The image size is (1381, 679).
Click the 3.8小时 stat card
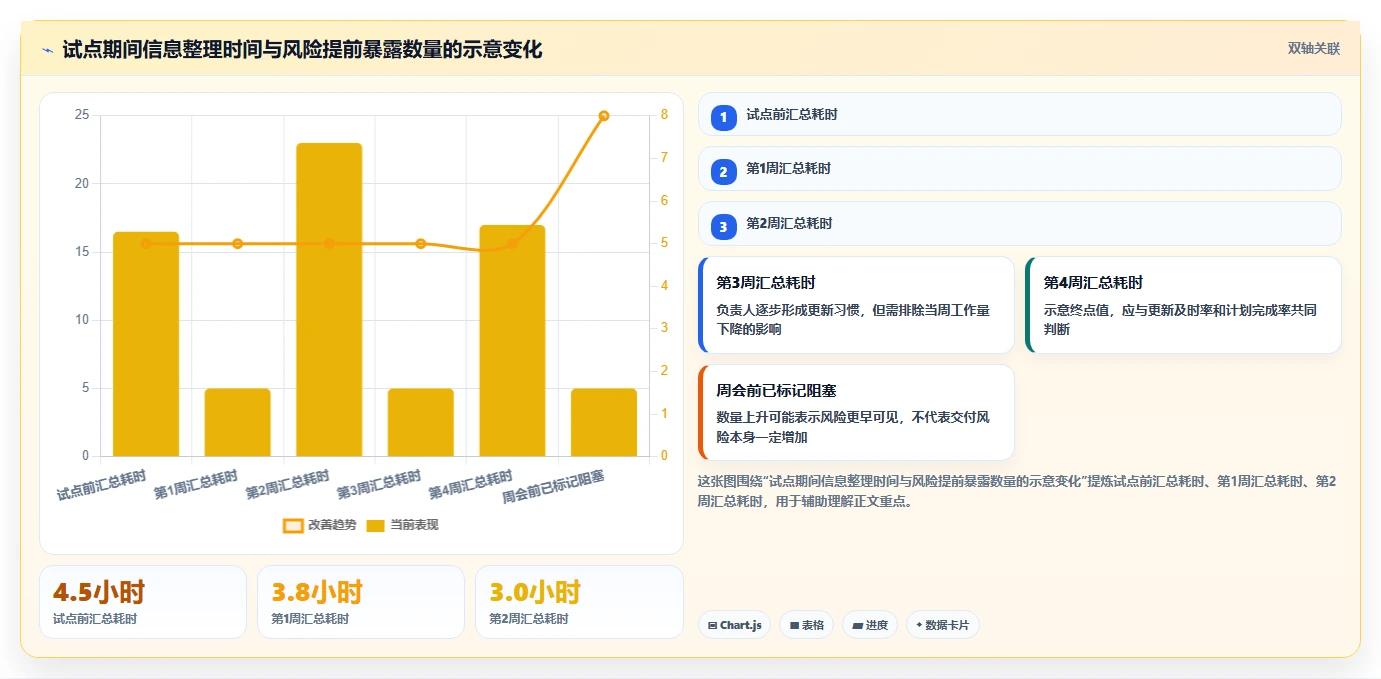[361, 602]
